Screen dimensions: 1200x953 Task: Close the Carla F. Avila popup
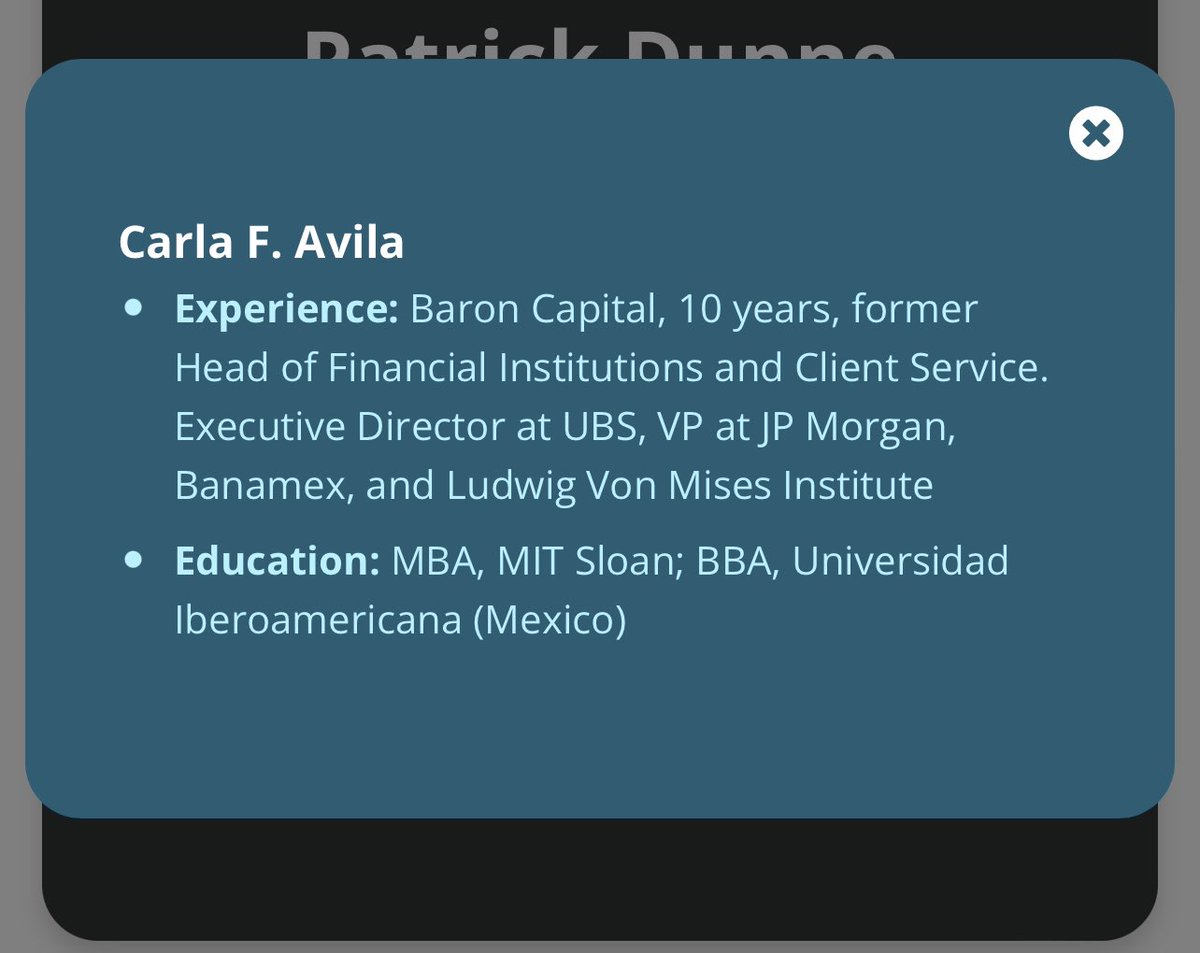1096,134
